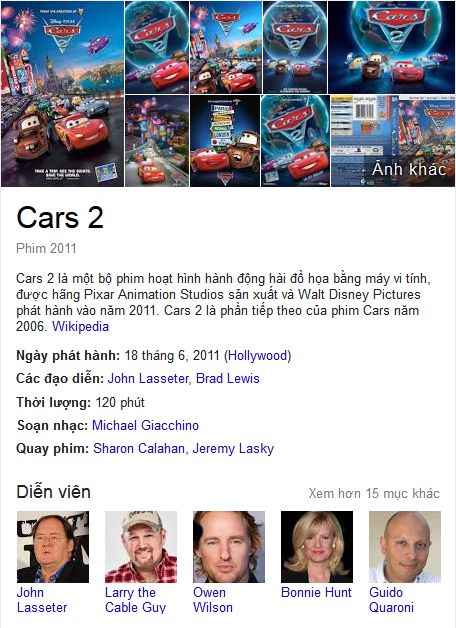Click Larry the Cable Guy's photo
Screen dimensions: 456x628
coord(141,547)
